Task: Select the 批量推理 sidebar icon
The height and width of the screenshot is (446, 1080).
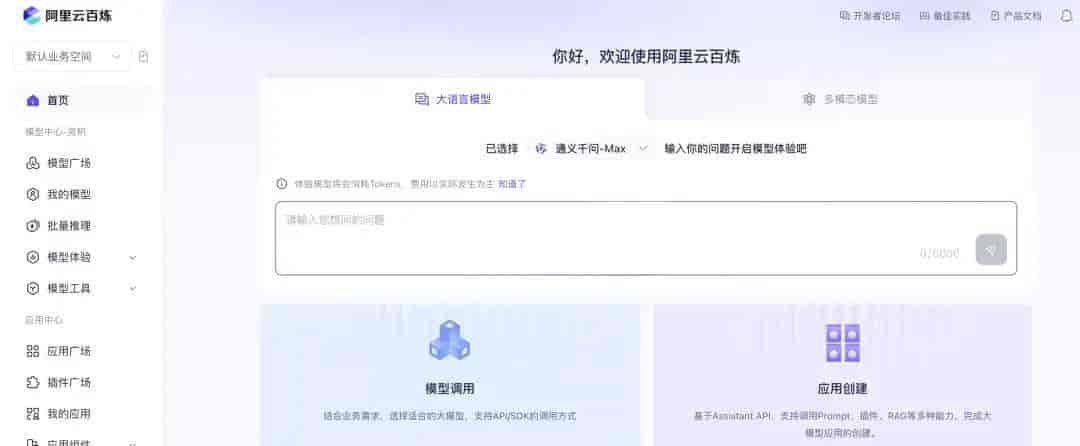Action: coord(32,226)
